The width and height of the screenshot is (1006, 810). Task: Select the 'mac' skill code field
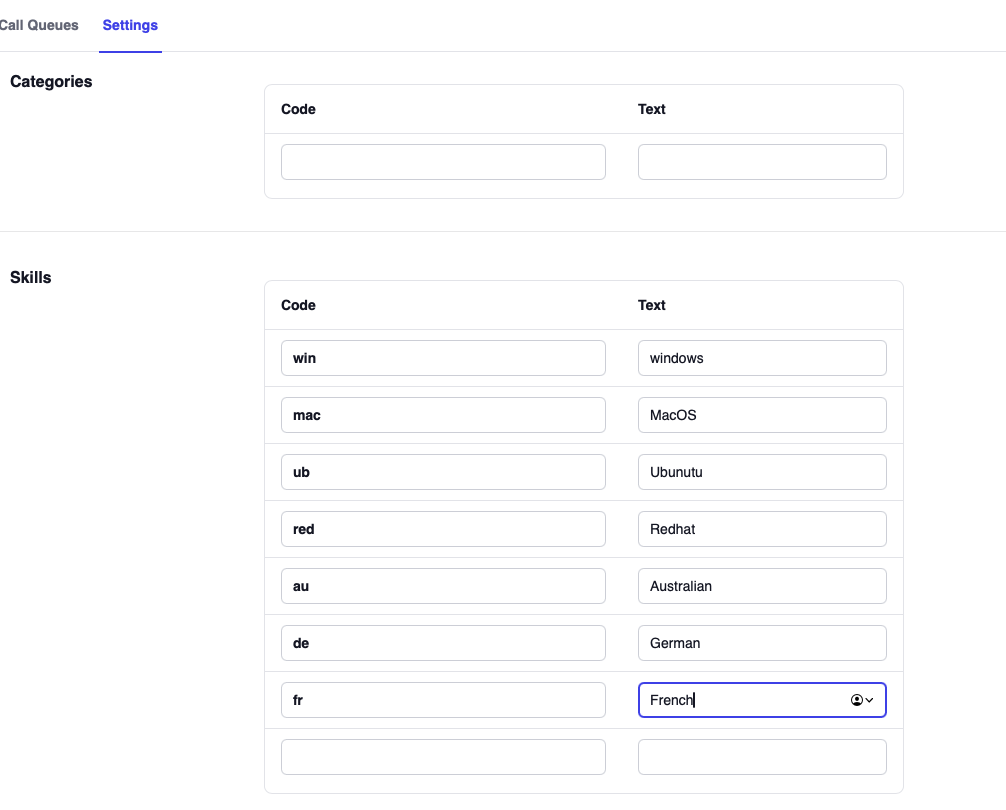tap(443, 415)
